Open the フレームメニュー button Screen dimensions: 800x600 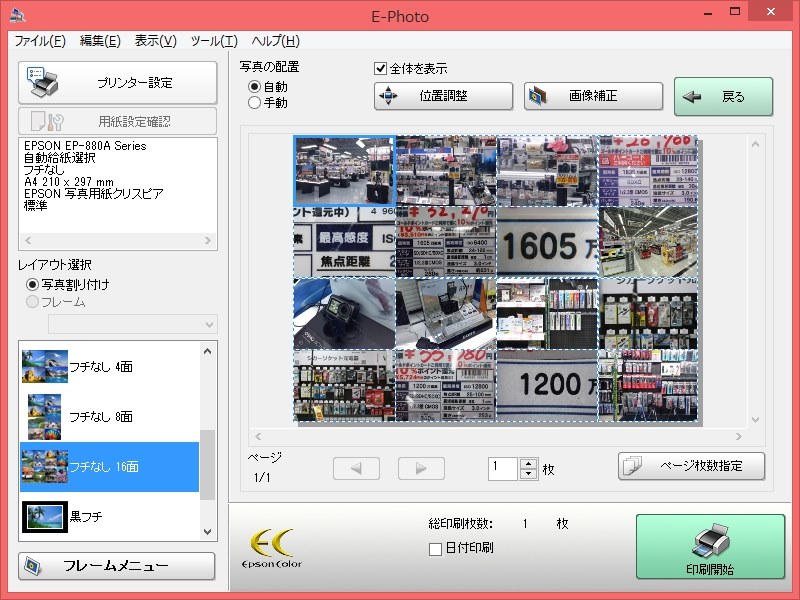[x=116, y=566]
